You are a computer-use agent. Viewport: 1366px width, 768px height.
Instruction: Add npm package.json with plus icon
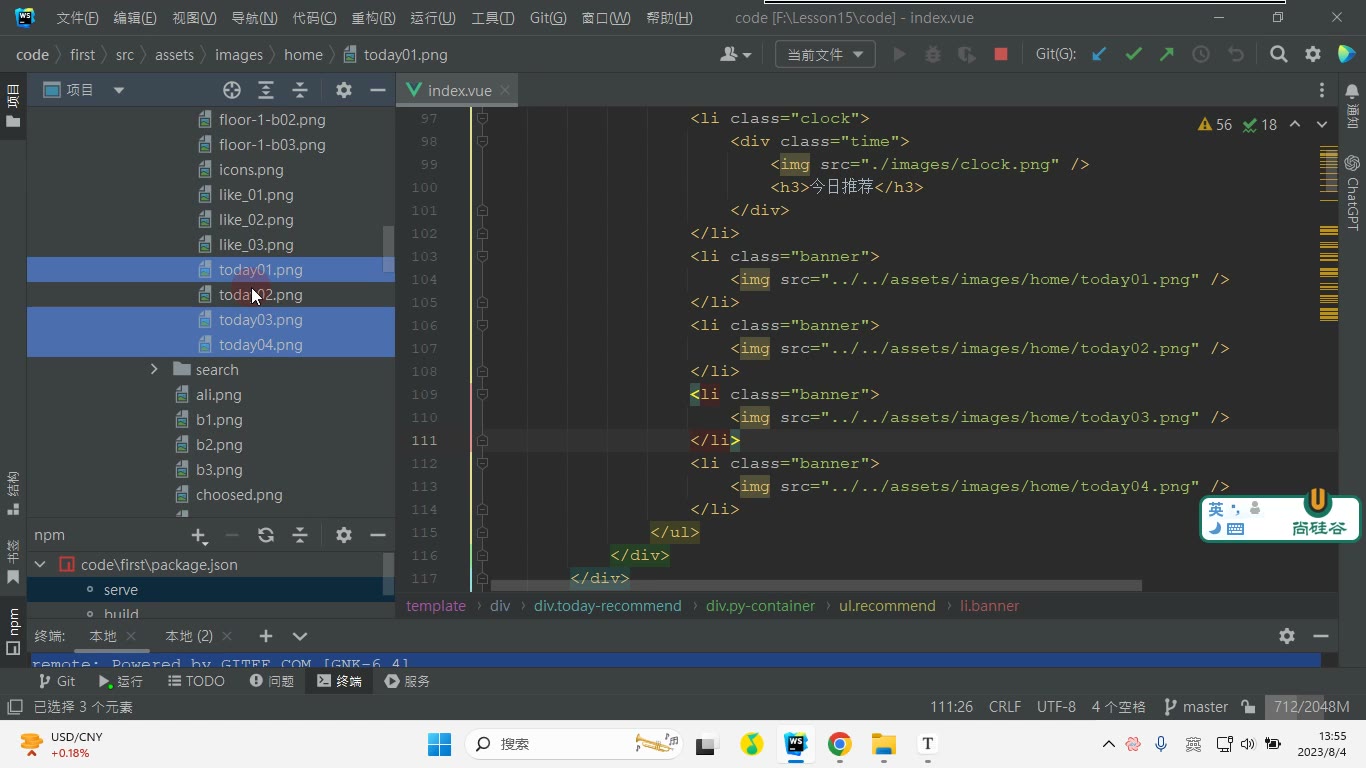199,535
